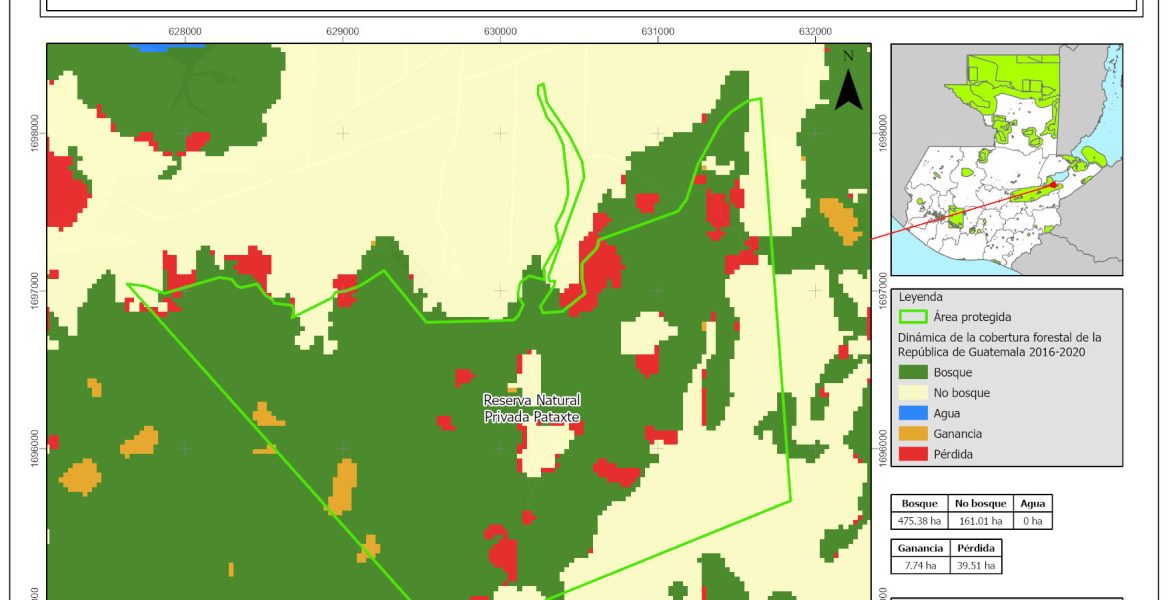Click the 39.51 ha Pérdida value

pos(973,565)
